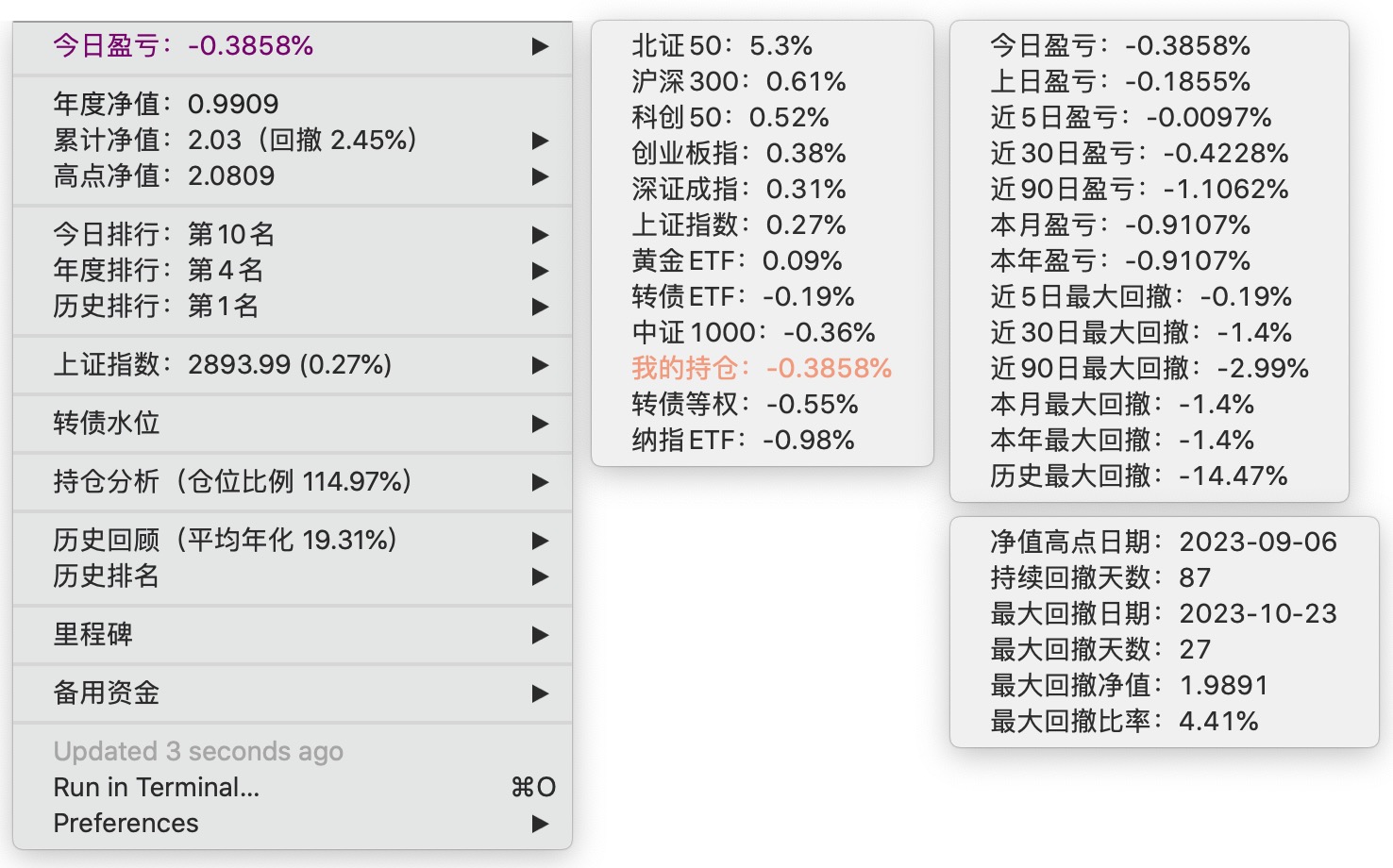Open the 转债水位 submenu
The width and height of the screenshot is (1393, 868).
tap(107, 423)
